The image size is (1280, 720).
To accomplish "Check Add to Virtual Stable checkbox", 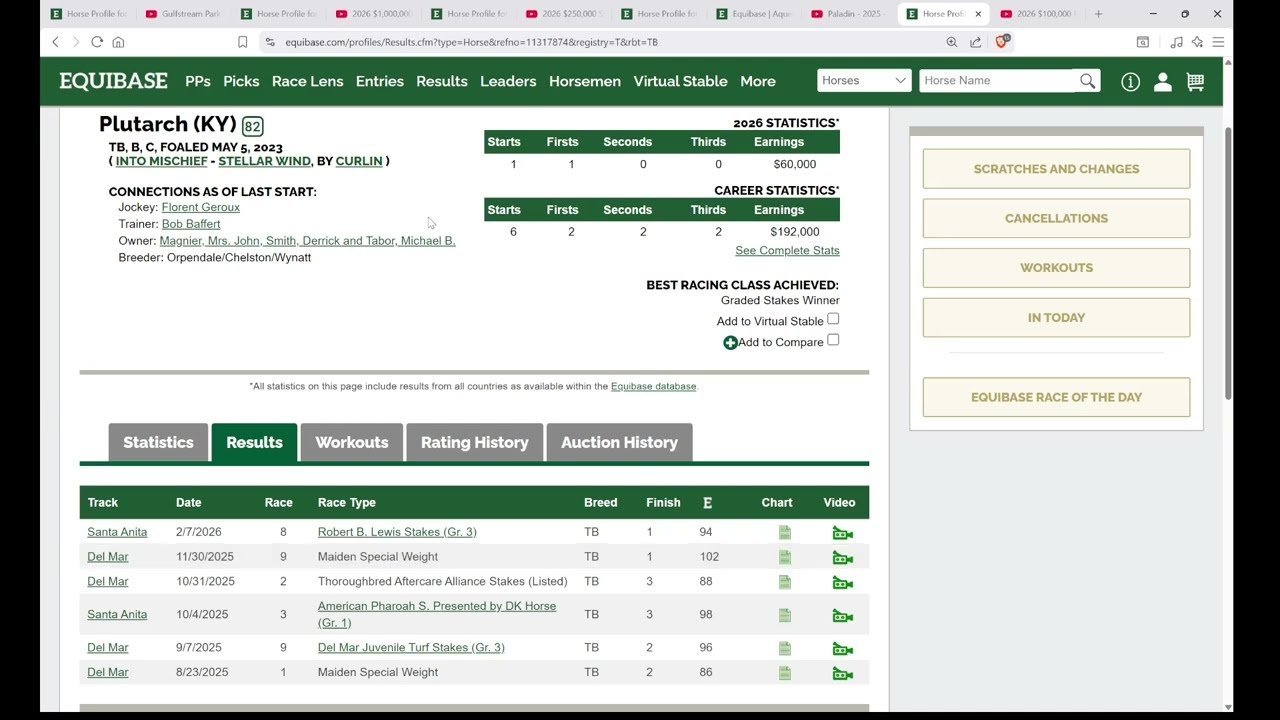I will click(833, 319).
